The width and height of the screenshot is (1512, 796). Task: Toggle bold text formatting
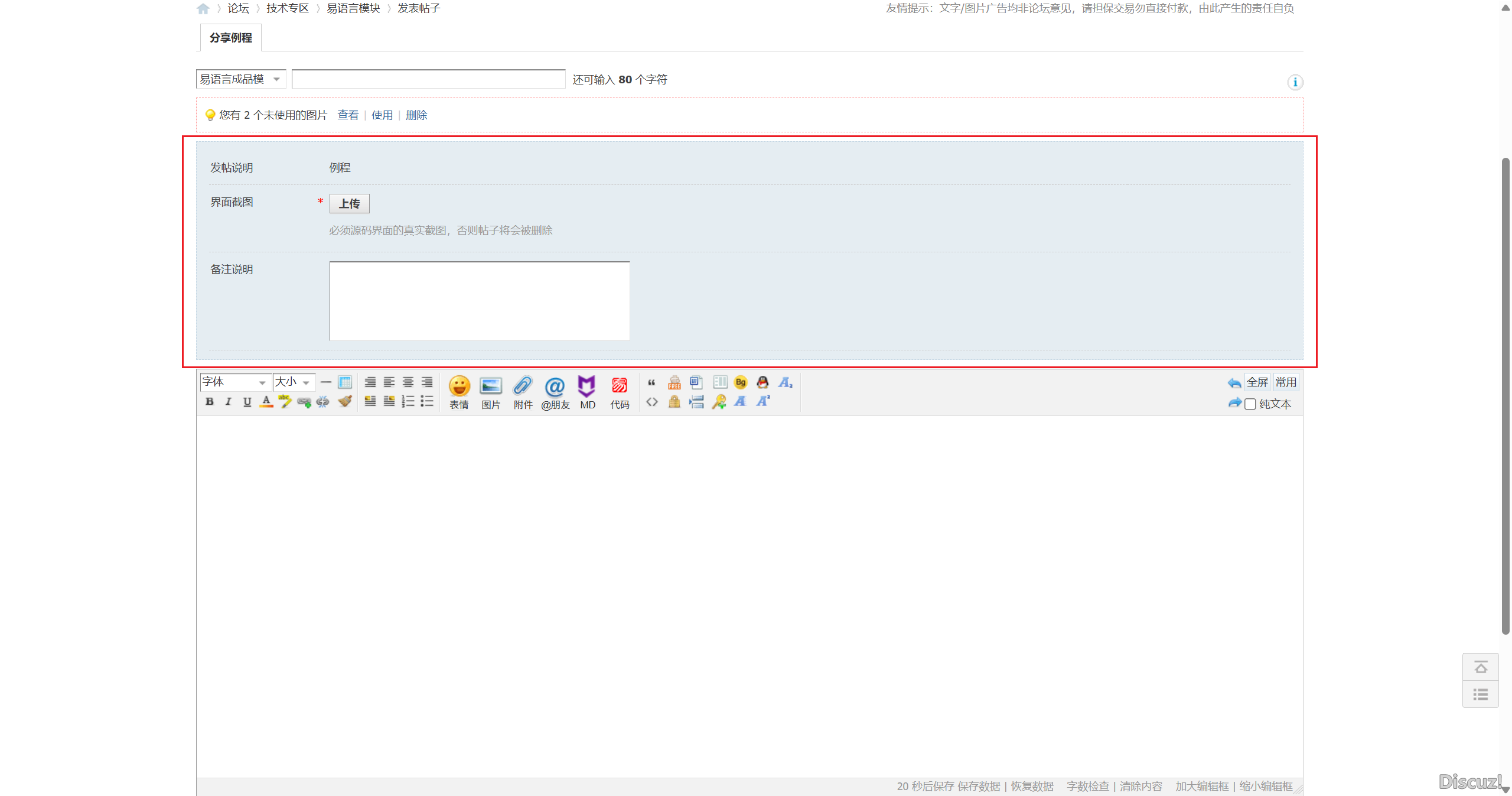210,402
